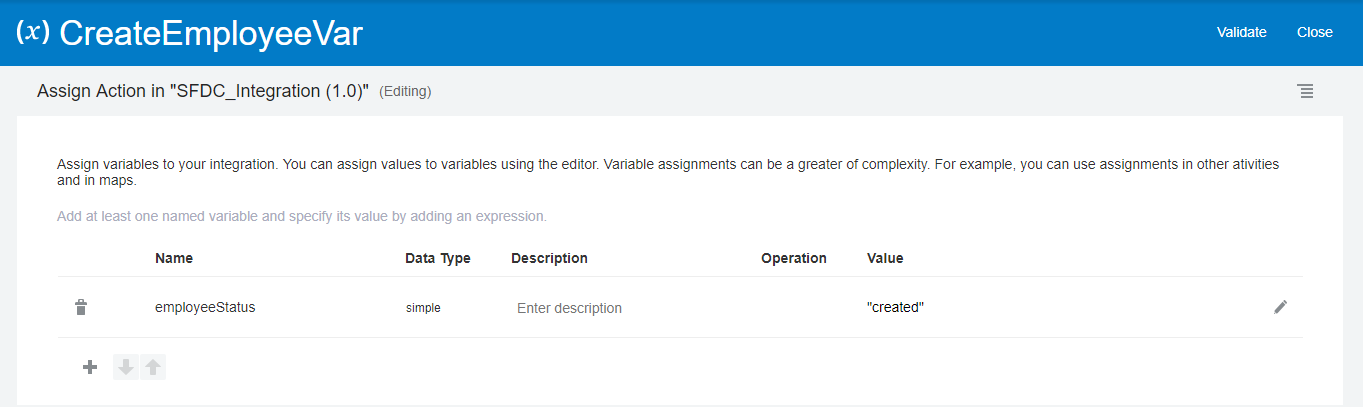Viewport: 1363px width, 407px height.
Task: Click the simple data type cell
Action: click(x=423, y=308)
